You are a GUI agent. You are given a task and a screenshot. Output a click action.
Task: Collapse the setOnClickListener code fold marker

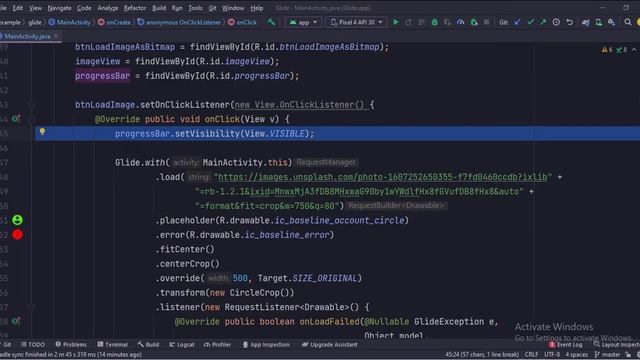(31, 105)
